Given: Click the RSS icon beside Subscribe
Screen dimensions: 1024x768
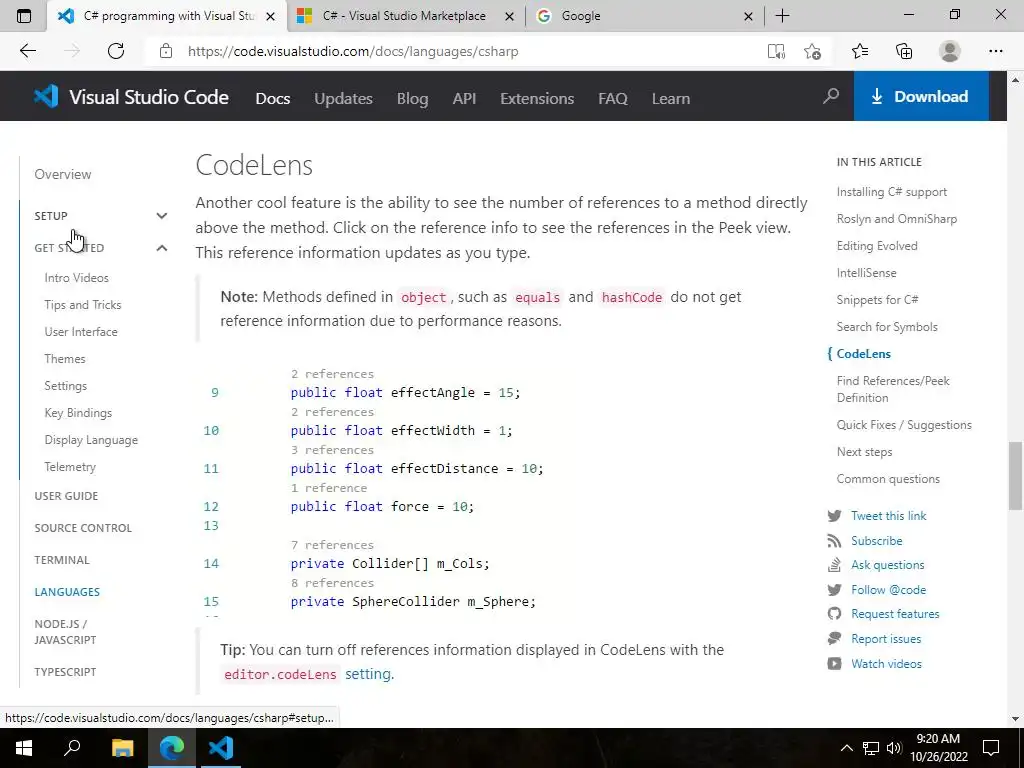Looking at the screenshot, I should 834,541.
